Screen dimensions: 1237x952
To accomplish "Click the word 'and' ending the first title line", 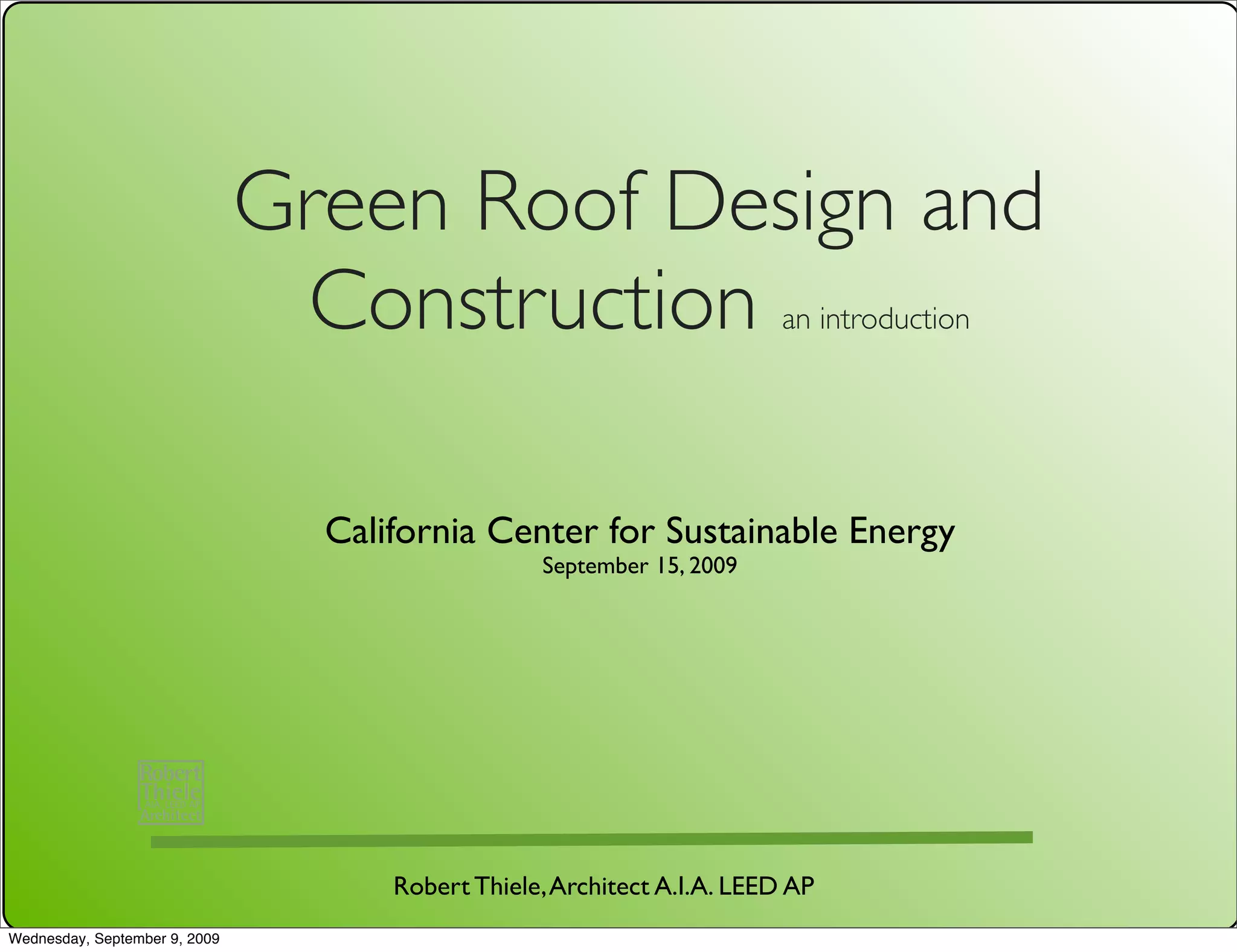I will tap(982, 202).
